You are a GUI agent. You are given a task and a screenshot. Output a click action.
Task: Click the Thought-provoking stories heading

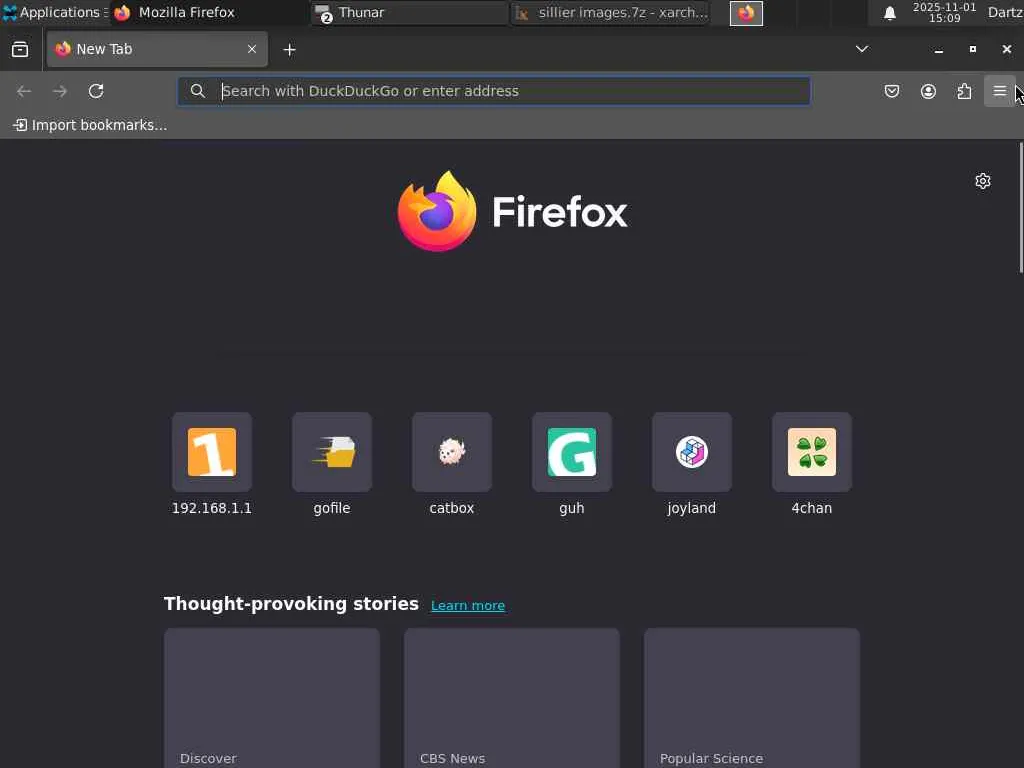click(291, 603)
